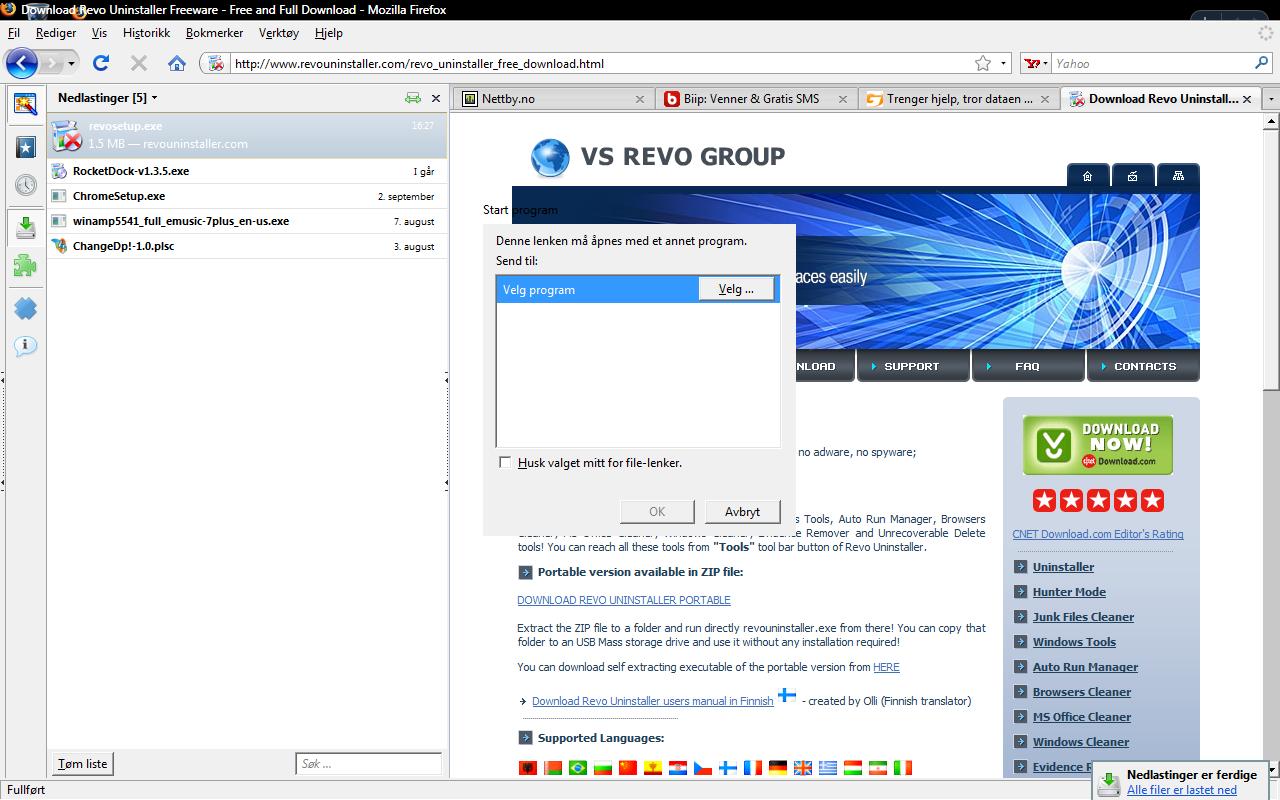Click the search magnifier icon in the Yahoo box
This screenshot has width=1280, height=800.
(x=1262, y=63)
